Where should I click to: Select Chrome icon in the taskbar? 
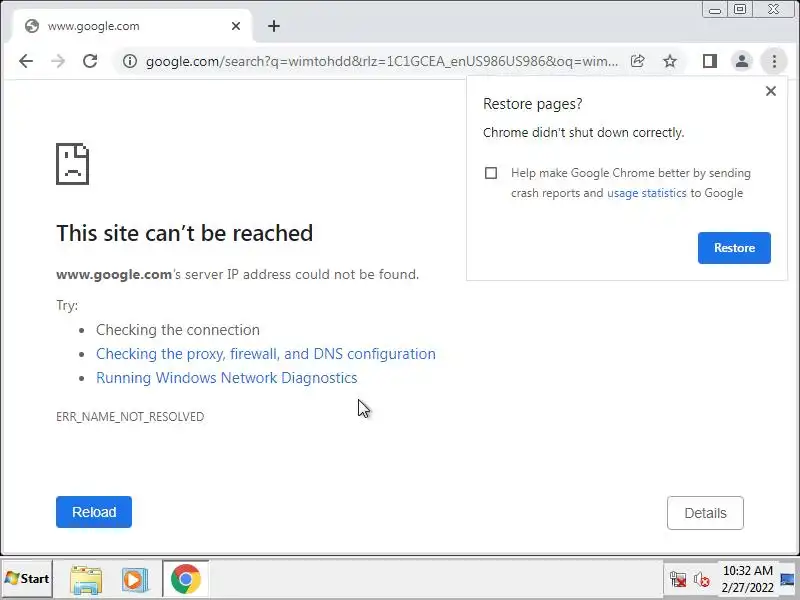pos(185,579)
